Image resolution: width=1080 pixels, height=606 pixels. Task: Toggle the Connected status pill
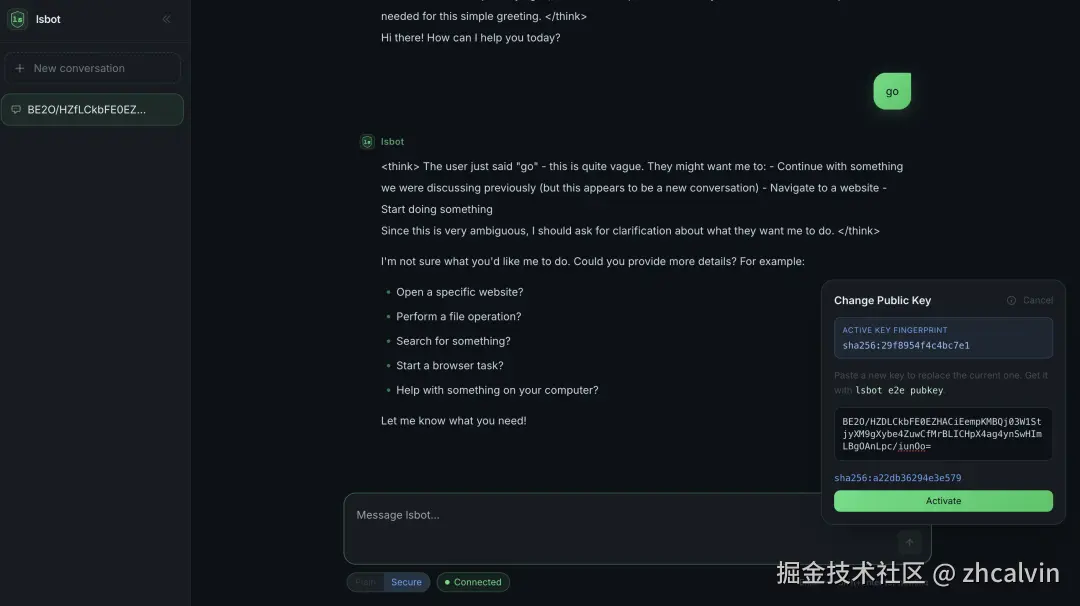click(472, 581)
